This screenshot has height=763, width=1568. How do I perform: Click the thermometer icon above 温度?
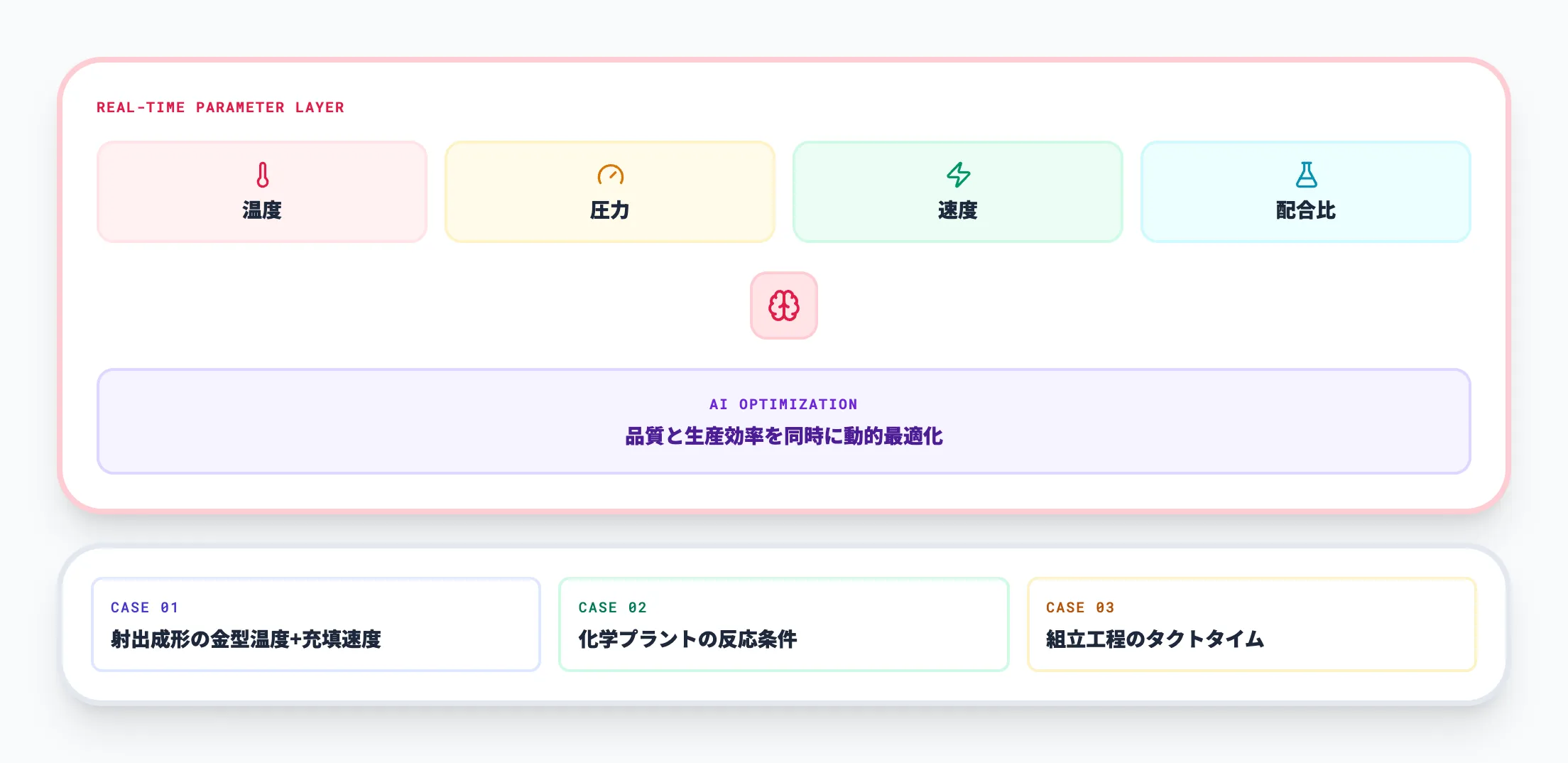click(x=262, y=175)
